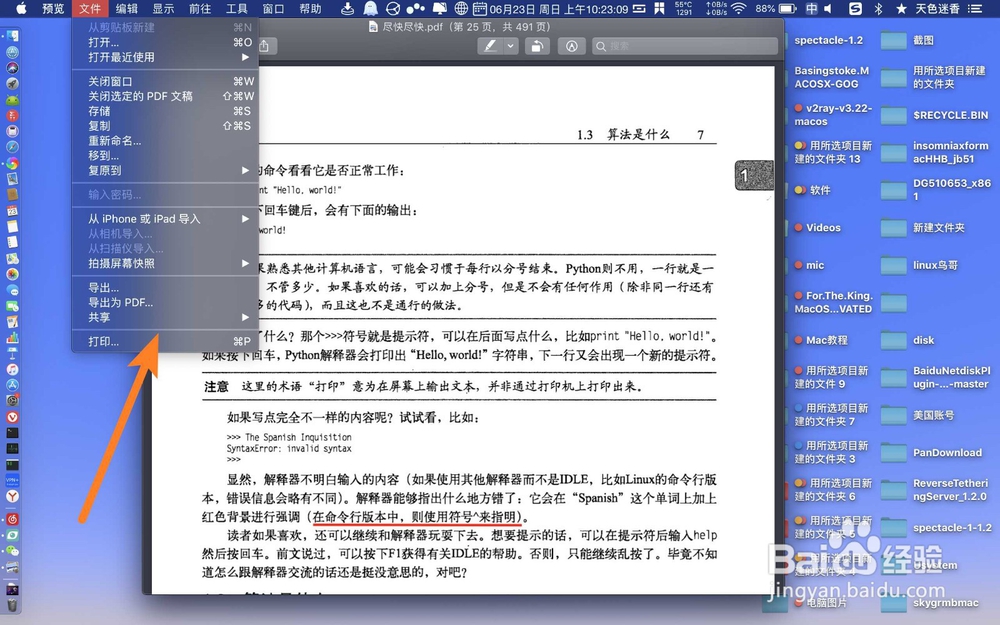Open Launchpad rocket icon in Dock

click(x=12, y=84)
